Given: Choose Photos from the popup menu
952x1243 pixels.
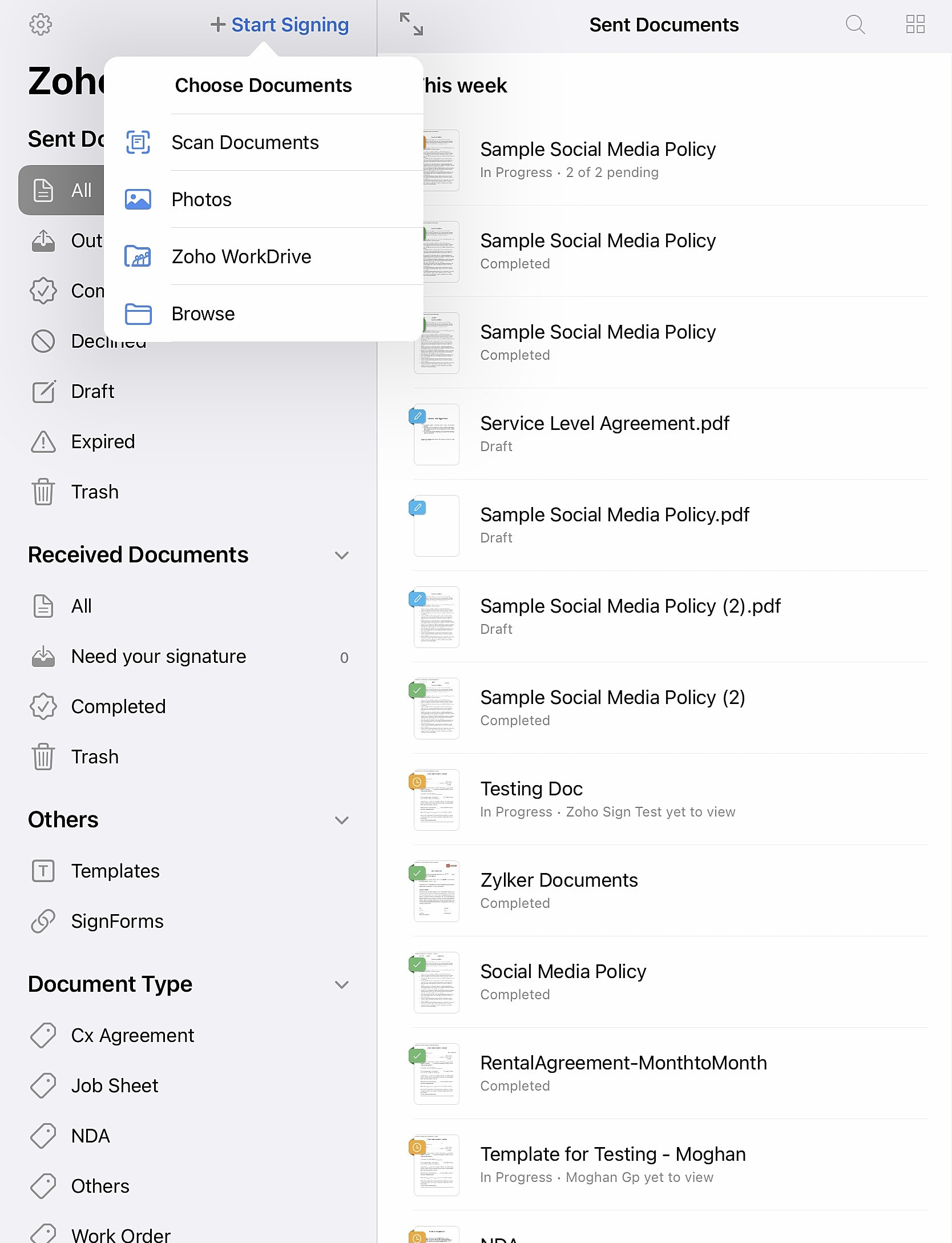Looking at the screenshot, I should point(264,199).
